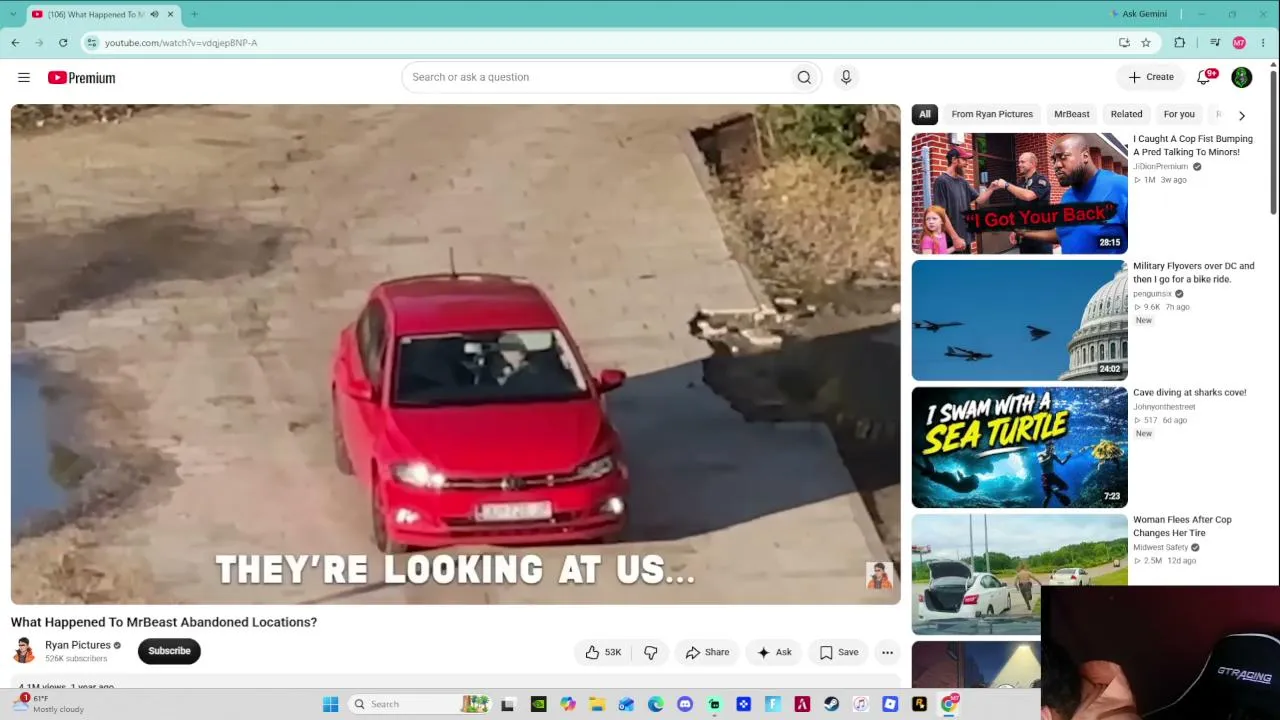Screen dimensions: 1280x720
Task: Open Discord from the taskbar
Action: point(685,704)
